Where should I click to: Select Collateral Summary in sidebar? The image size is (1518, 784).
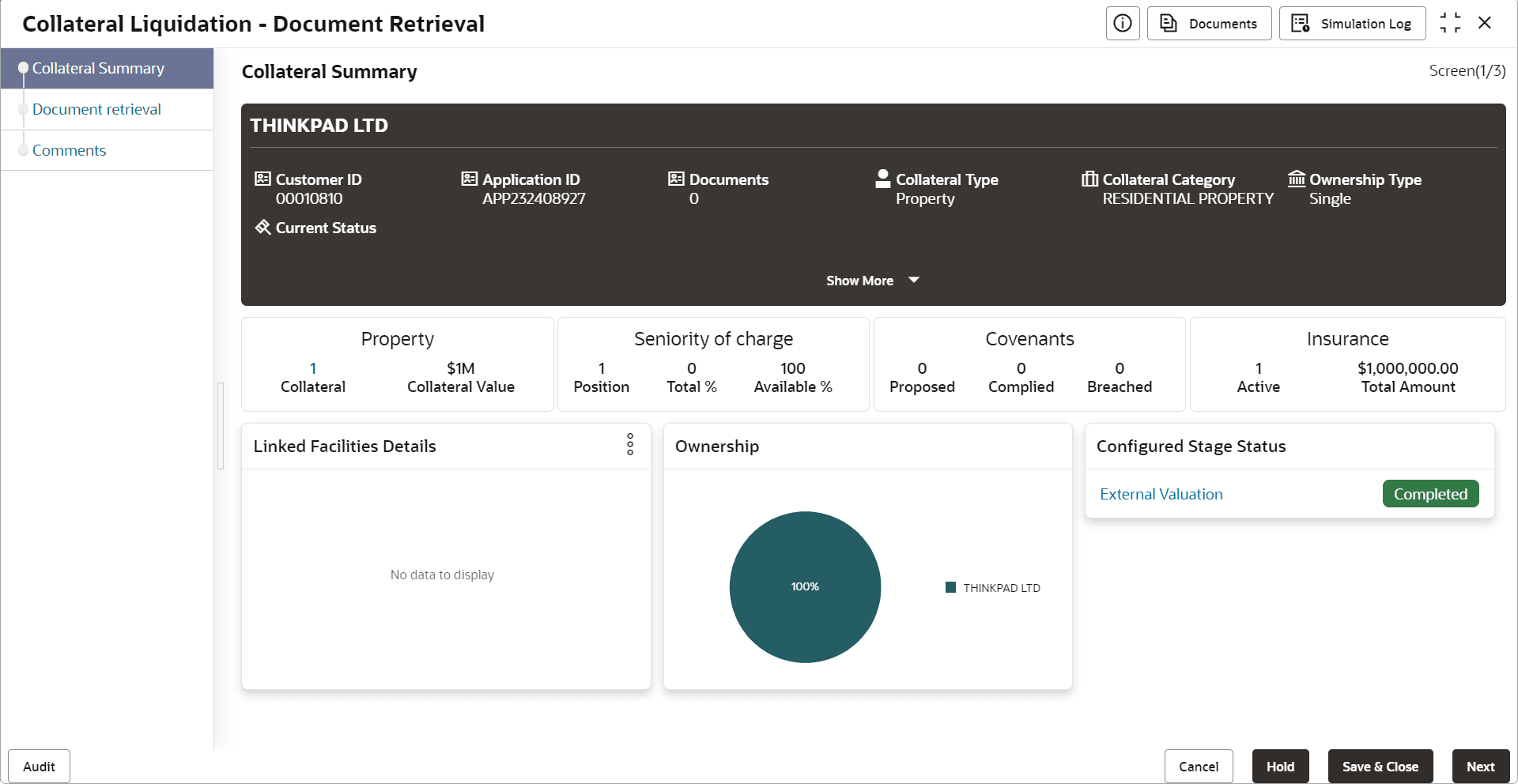(x=98, y=69)
